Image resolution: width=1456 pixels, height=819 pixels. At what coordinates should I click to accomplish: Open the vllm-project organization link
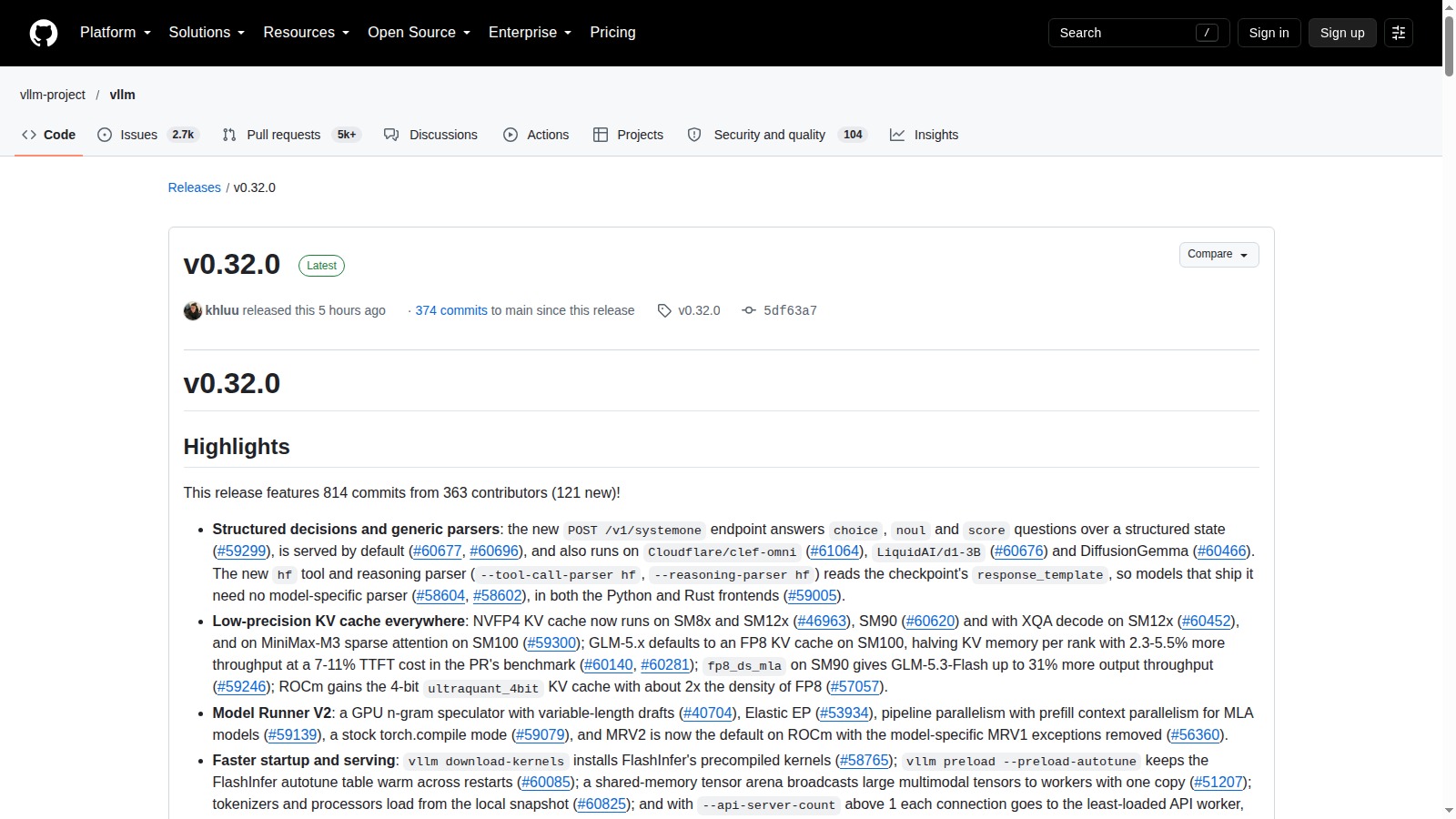pos(53,95)
